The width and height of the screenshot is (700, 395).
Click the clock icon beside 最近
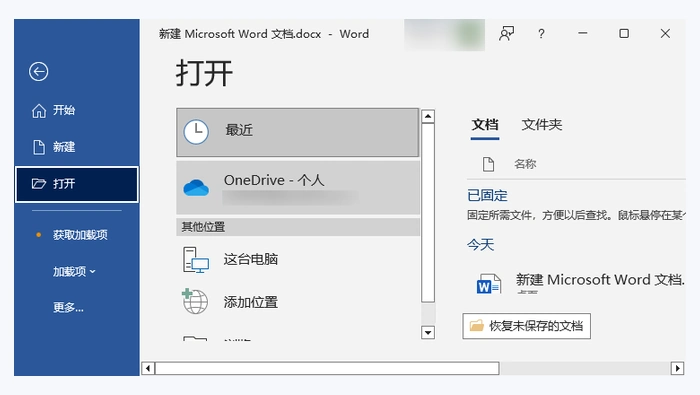point(196,132)
